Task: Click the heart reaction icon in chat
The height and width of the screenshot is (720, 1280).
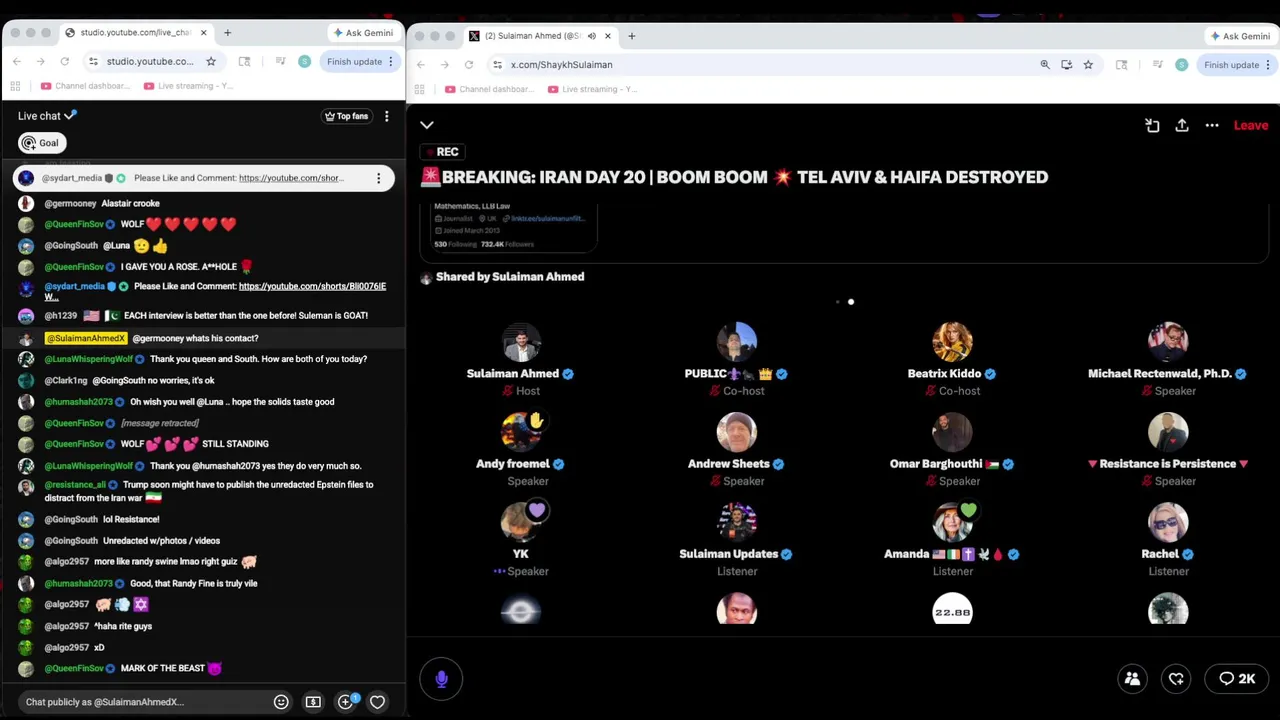Action: pyautogui.click(x=377, y=702)
